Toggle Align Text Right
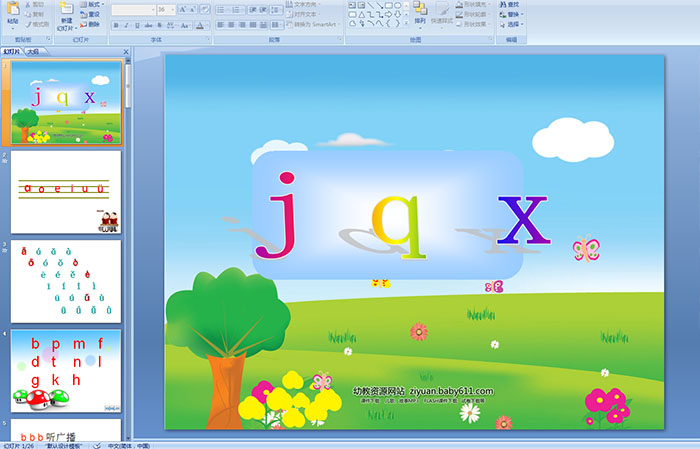The width and height of the screenshot is (700, 449). (x=242, y=25)
